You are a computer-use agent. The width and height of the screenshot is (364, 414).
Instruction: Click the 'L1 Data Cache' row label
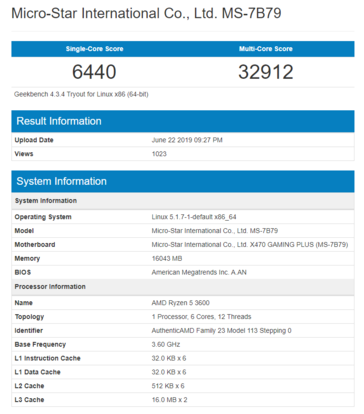pyautogui.click(x=38, y=372)
